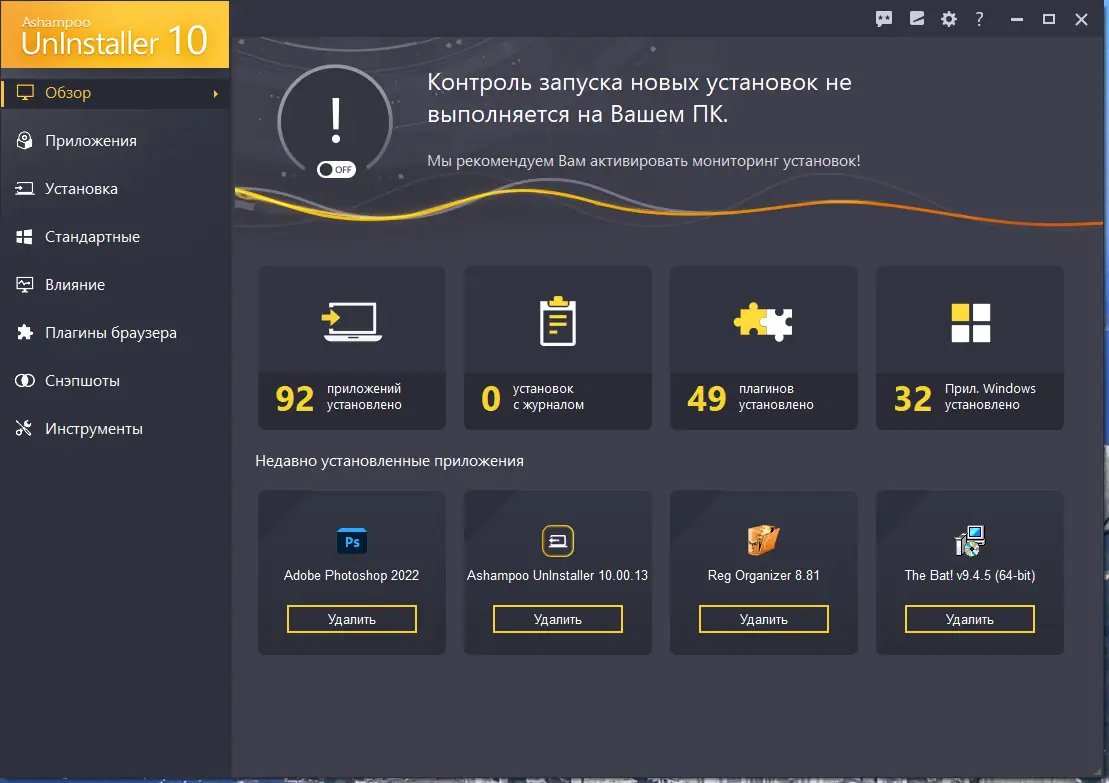
Task: Click the puzzle icon beside Плагины браузера
Action: click(25, 332)
